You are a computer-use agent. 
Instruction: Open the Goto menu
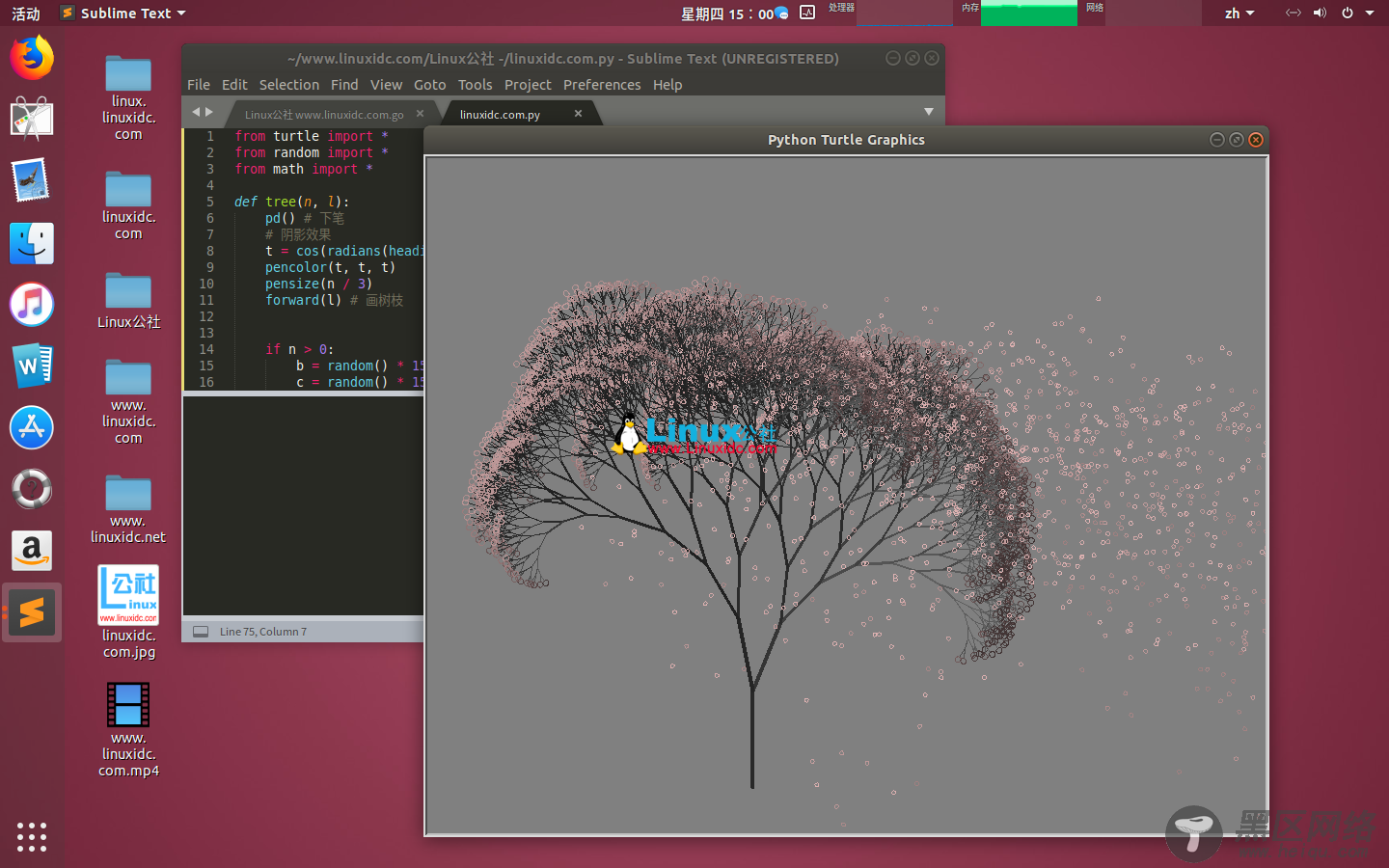click(x=430, y=85)
